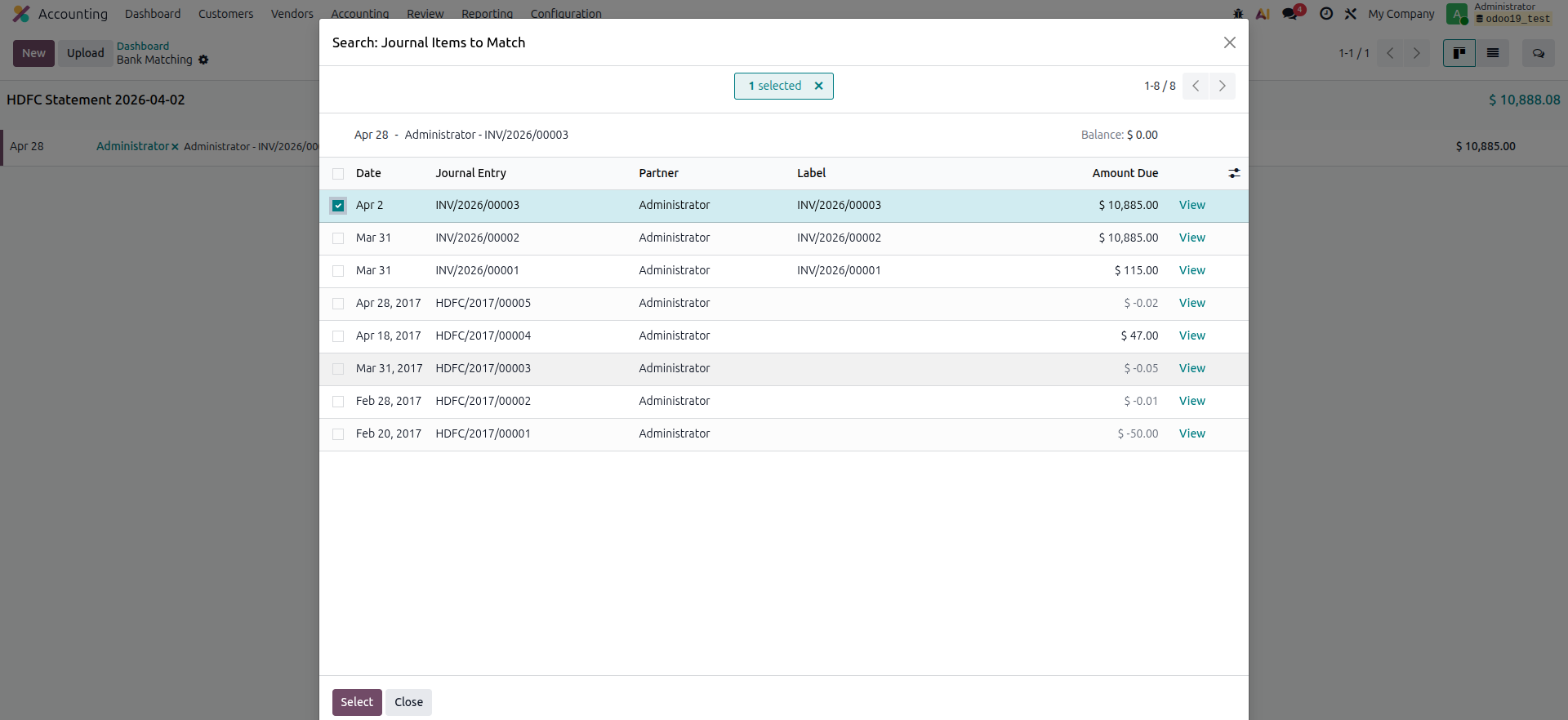Go to next page of journal items

pos(1223,86)
